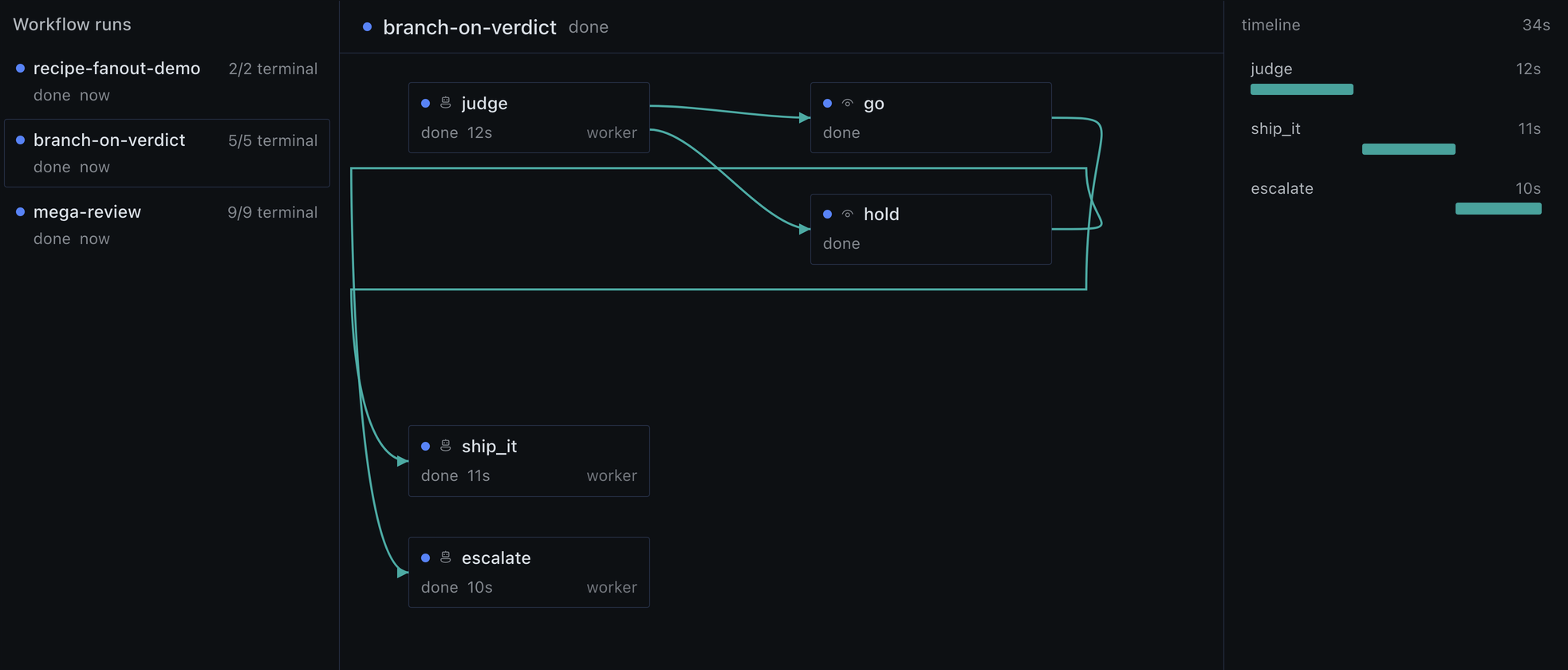Click the 5/5 terminal count
Image resolution: width=1568 pixels, height=670 pixels.
pyautogui.click(x=273, y=140)
